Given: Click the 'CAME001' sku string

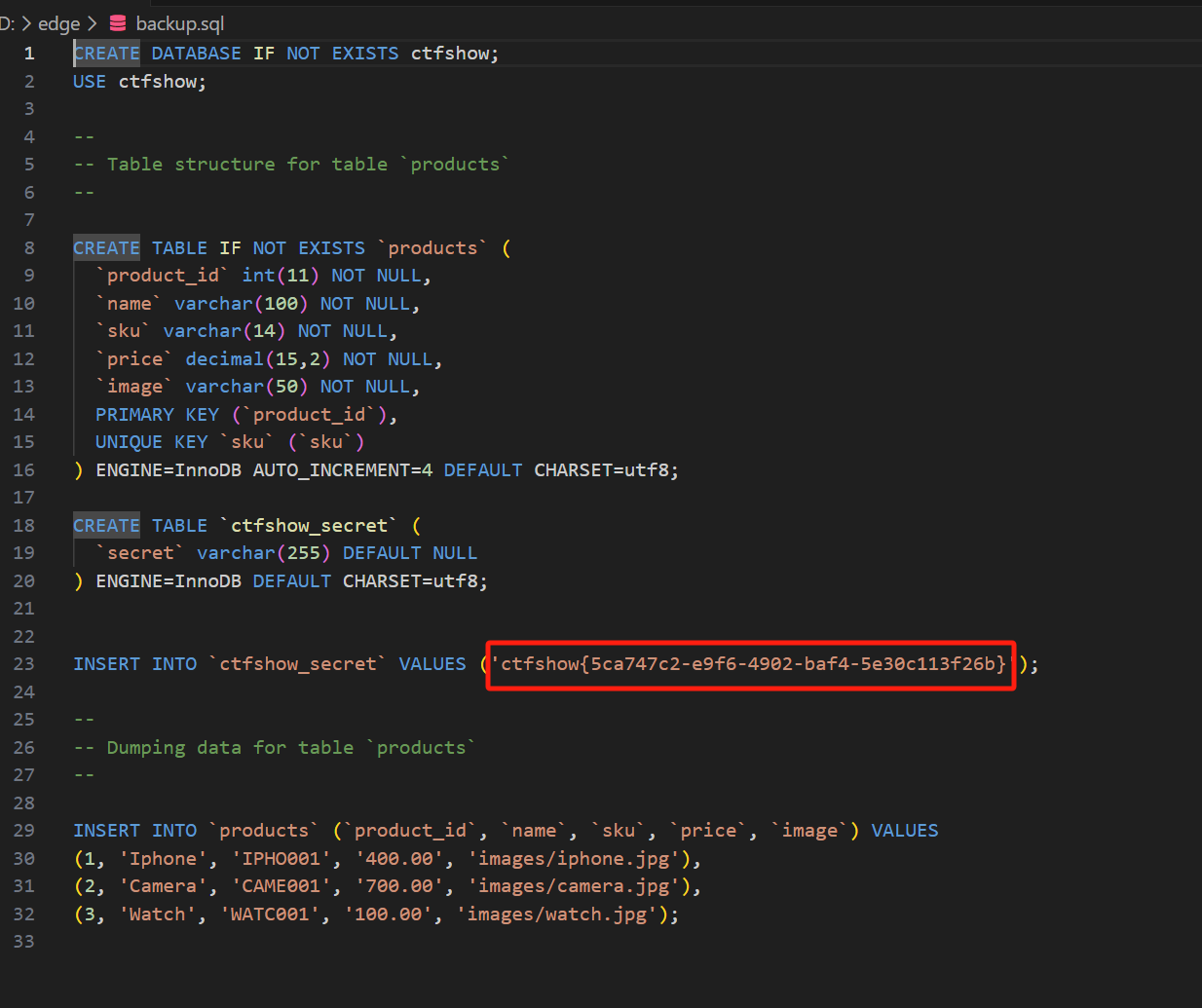Looking at the screenshot, I should coord(281,886).
